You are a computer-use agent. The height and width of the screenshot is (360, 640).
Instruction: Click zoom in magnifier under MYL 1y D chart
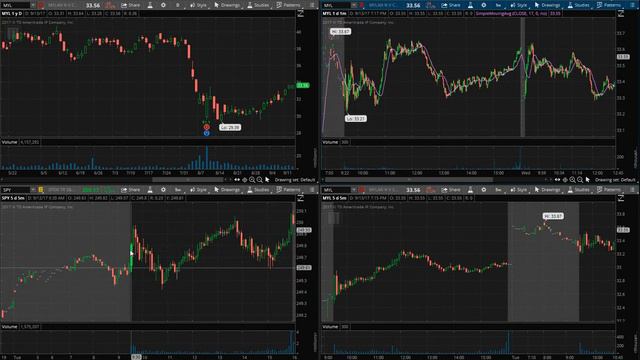[x=252, y=180]
